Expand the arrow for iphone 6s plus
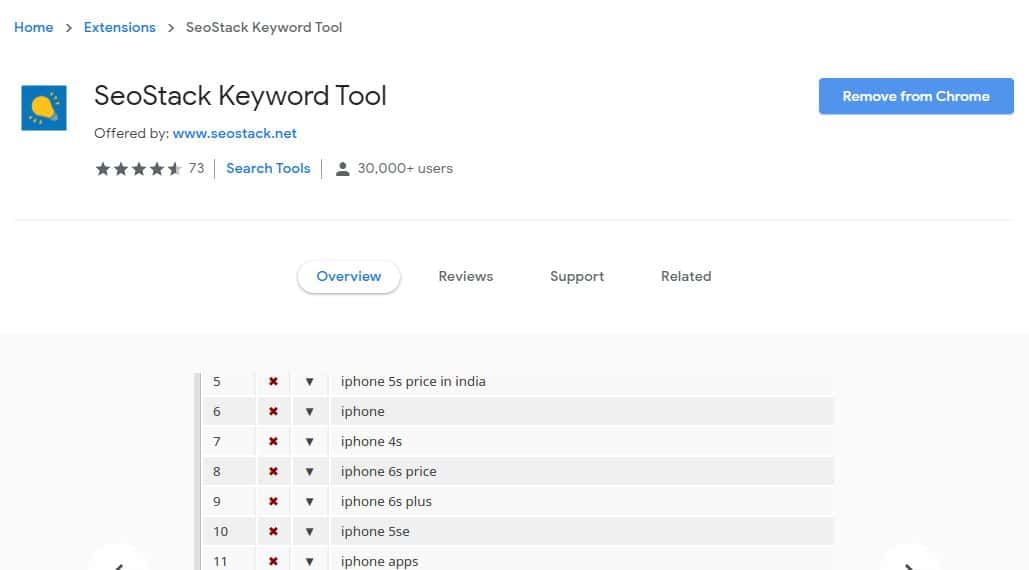Viewport: 1029px width, 570px height. click(x=309, y=502)
